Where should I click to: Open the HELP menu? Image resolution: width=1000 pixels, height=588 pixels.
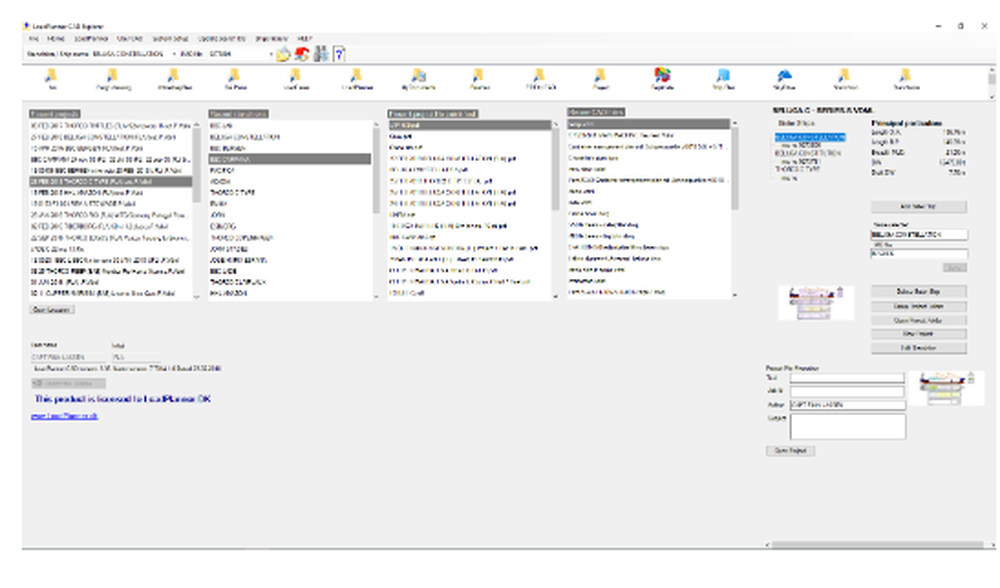[x=305, y=39]
